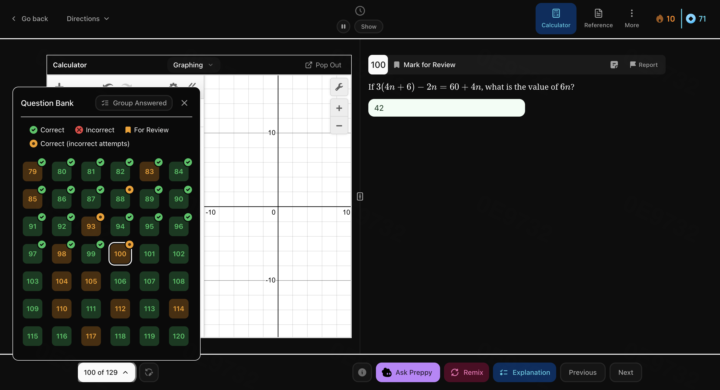Go to the Next question
The height and width of the screenshot is (390, 720).
point(625,373)
